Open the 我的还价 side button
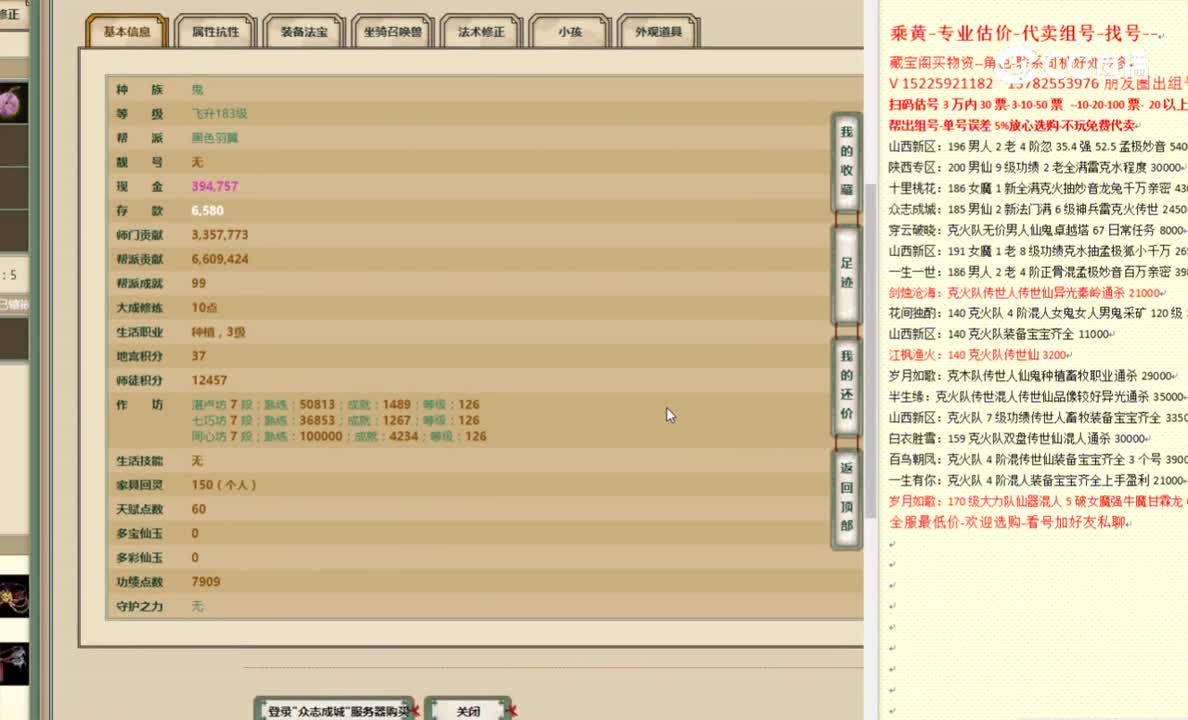 coord(846,385)
